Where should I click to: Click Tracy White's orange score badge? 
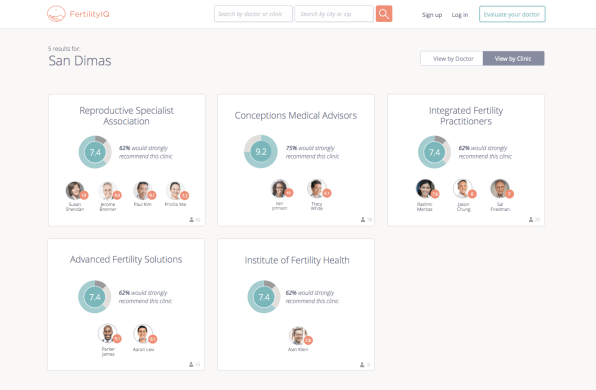click(327, 193)
